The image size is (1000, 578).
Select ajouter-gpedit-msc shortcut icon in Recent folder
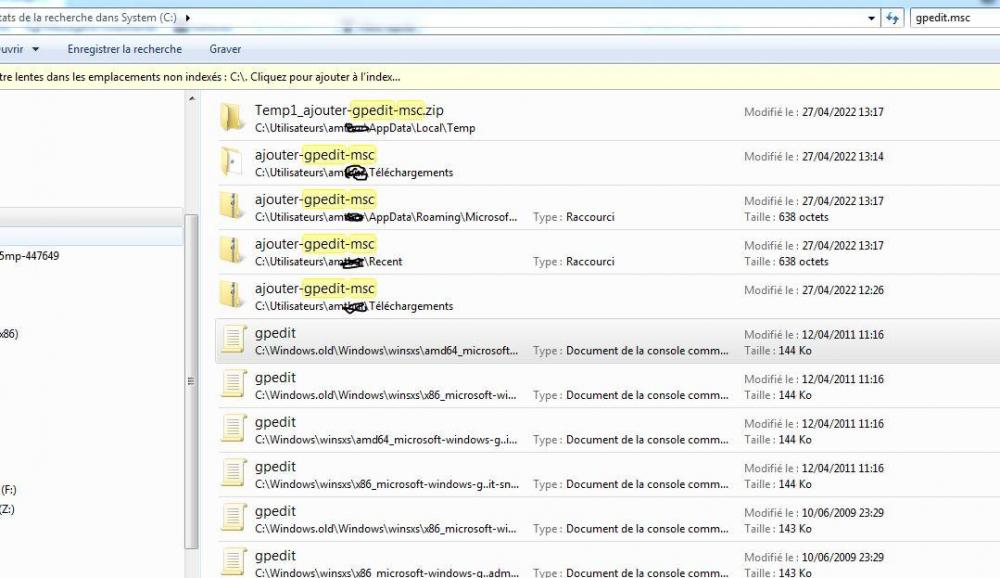(x=233, y=252)
